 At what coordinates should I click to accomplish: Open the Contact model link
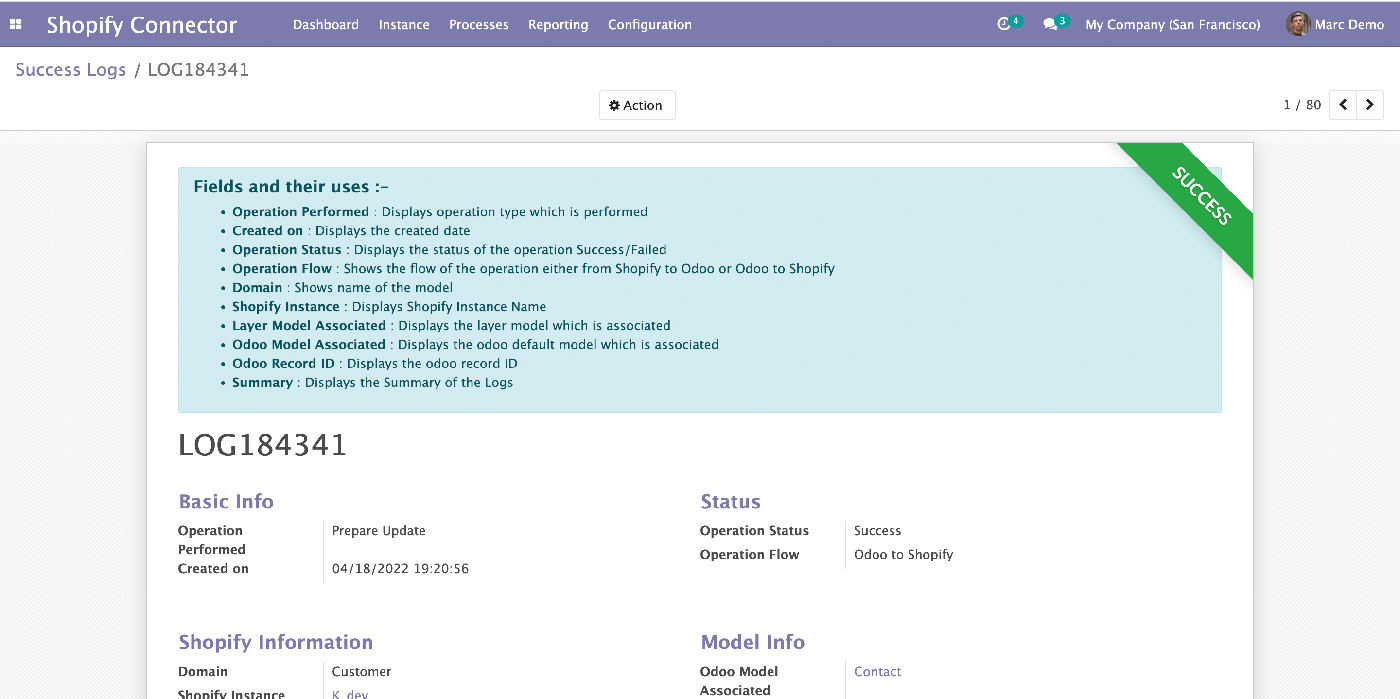[877, 672]
